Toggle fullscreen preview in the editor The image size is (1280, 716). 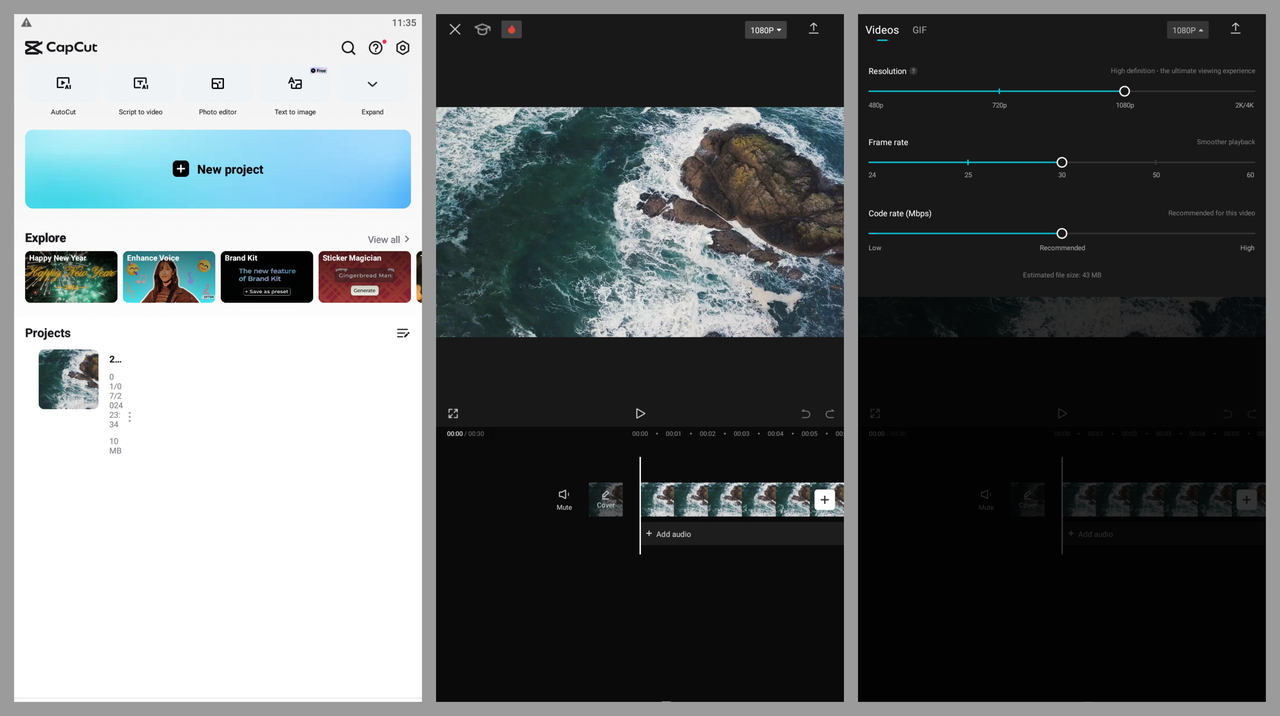[x=453, y=413]
